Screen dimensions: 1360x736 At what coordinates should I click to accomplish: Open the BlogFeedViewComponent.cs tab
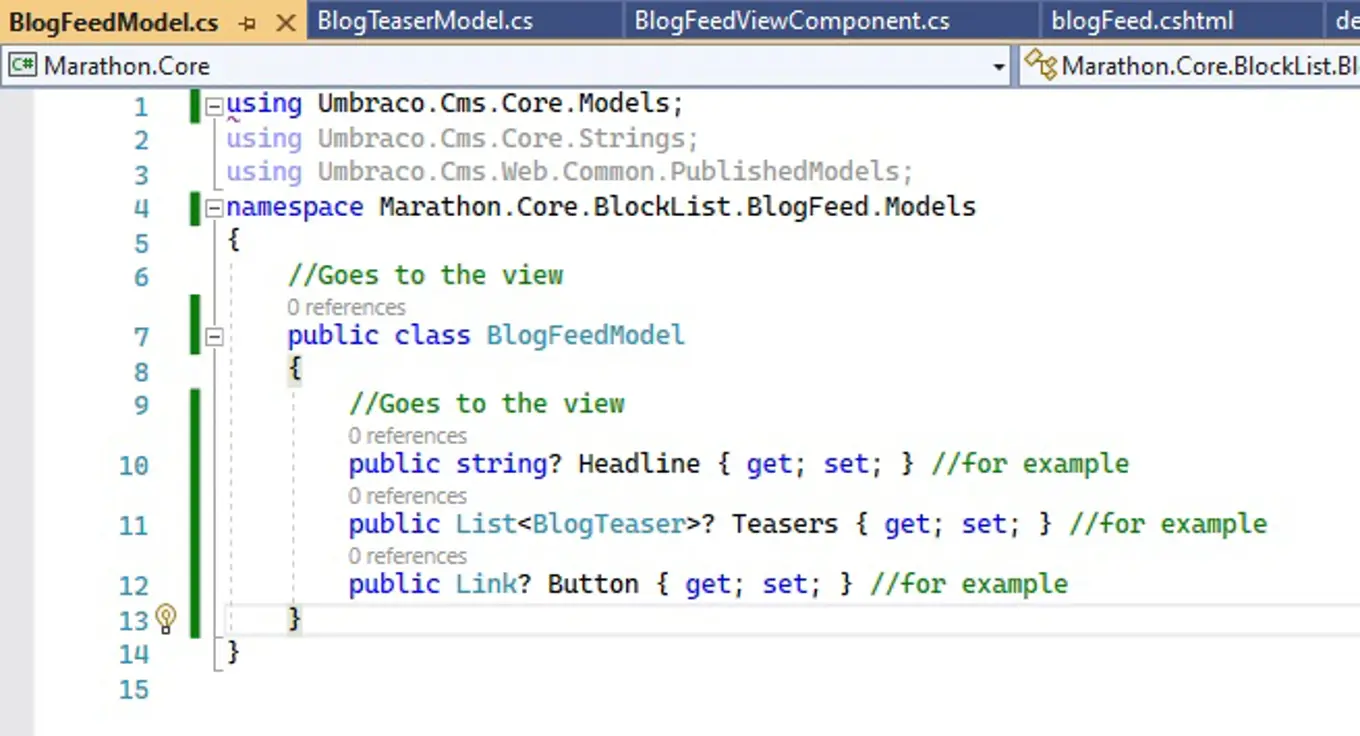tap(791, 21)
